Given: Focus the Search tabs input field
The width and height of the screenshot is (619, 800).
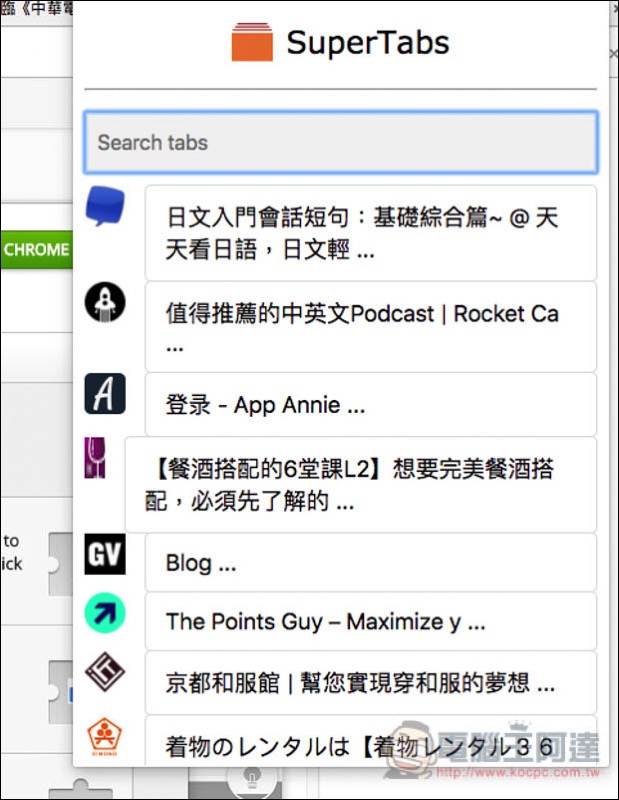Looking at the screenshot, I should point(341,142).
